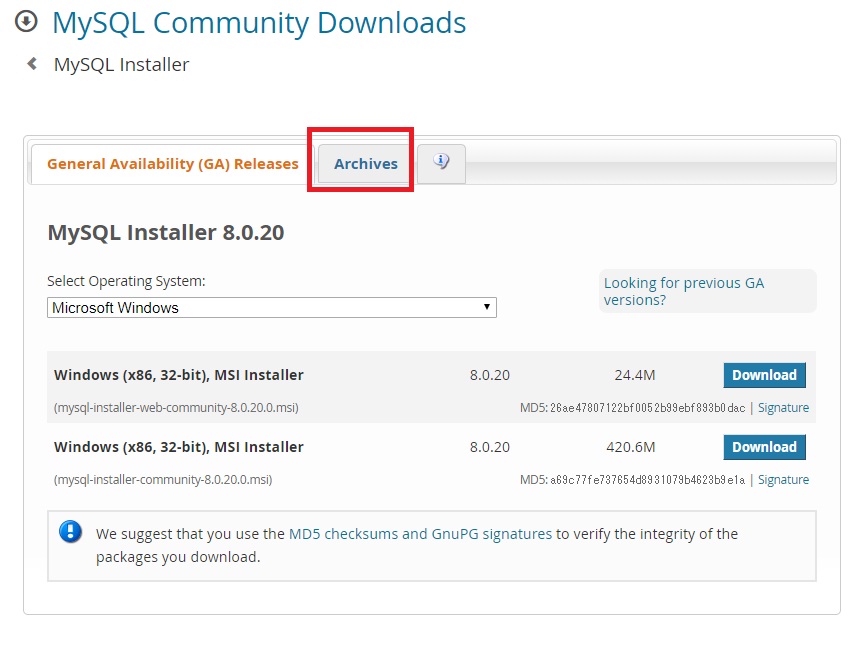
Task: Click title of the 24.4M MSI Installer row
Action: click(179, 375)
